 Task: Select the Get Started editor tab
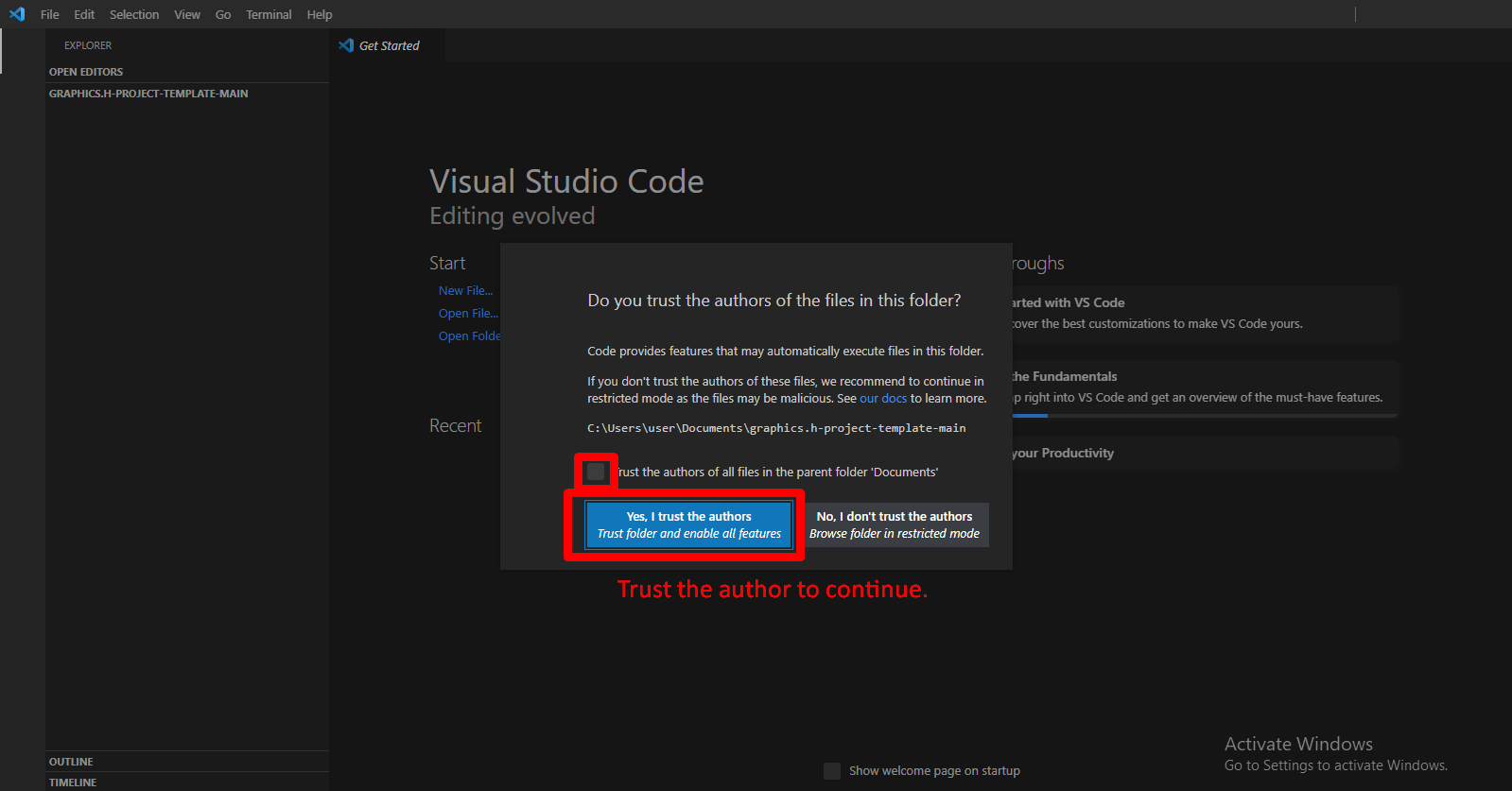pyautogui.click(x=389, y=45)
